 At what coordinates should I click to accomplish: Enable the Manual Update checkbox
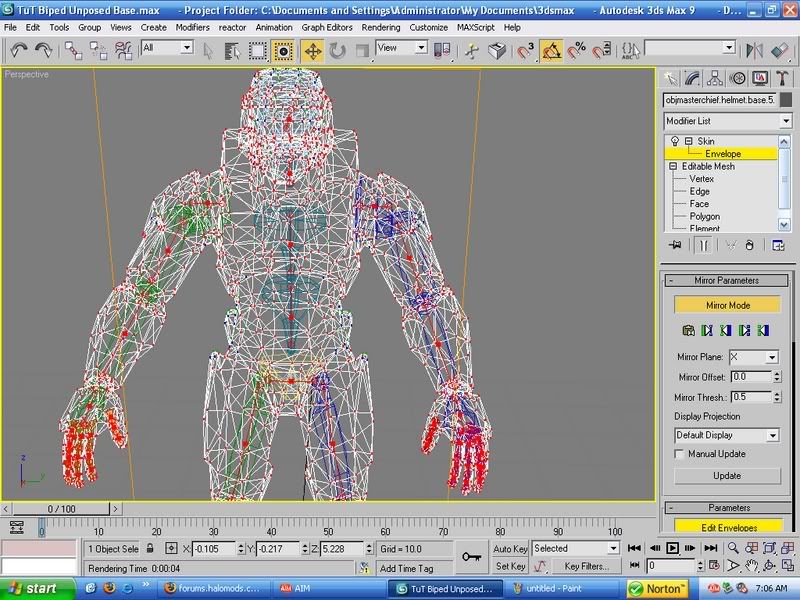679,454
